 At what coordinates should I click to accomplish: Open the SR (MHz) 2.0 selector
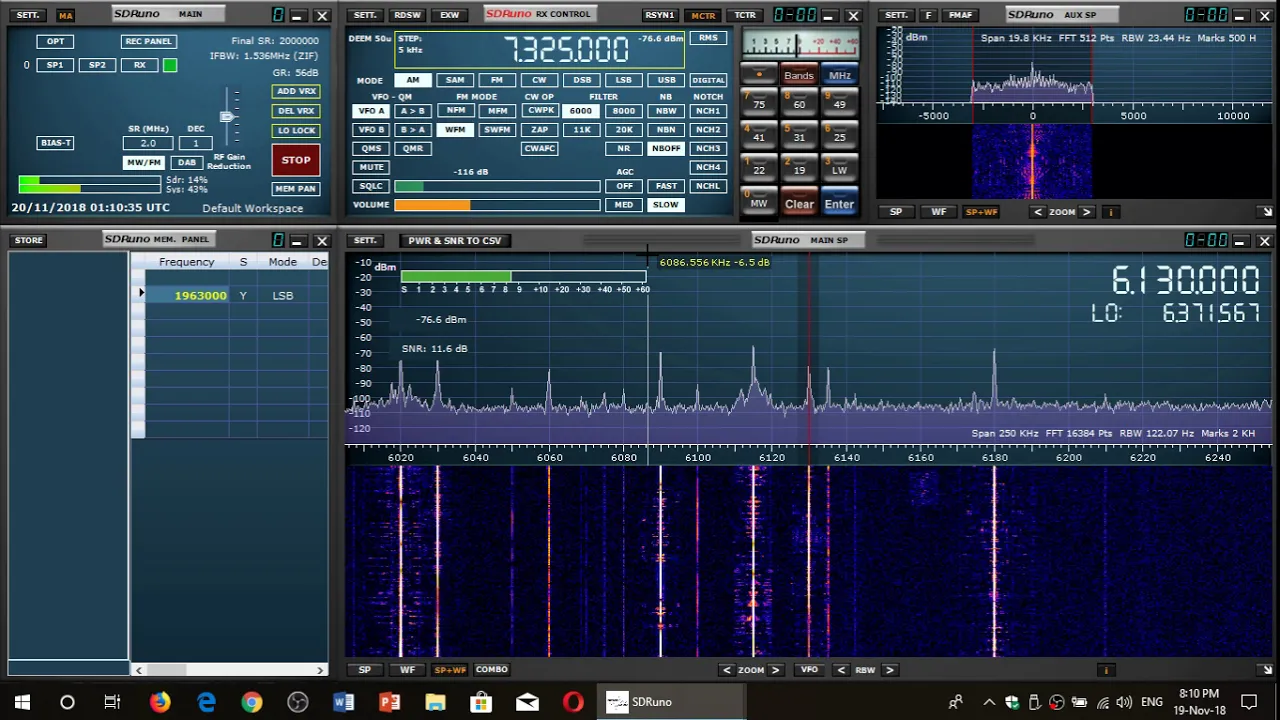pos(148,143)
